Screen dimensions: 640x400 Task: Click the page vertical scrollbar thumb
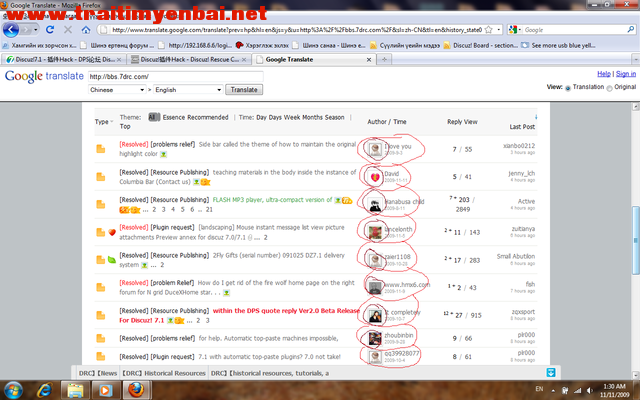click(636, 240)
